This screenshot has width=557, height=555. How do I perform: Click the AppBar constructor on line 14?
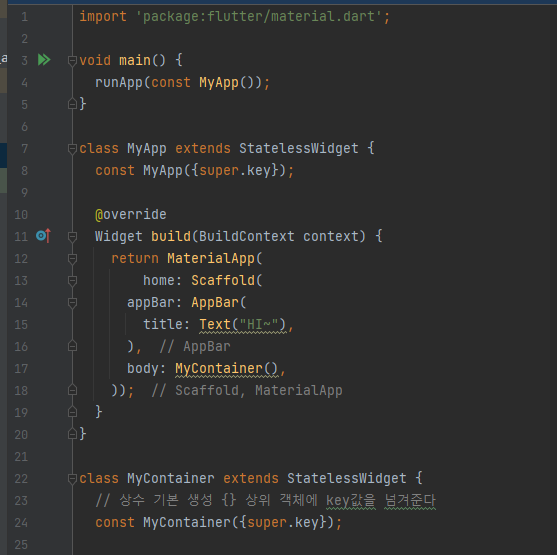(215, 302)
